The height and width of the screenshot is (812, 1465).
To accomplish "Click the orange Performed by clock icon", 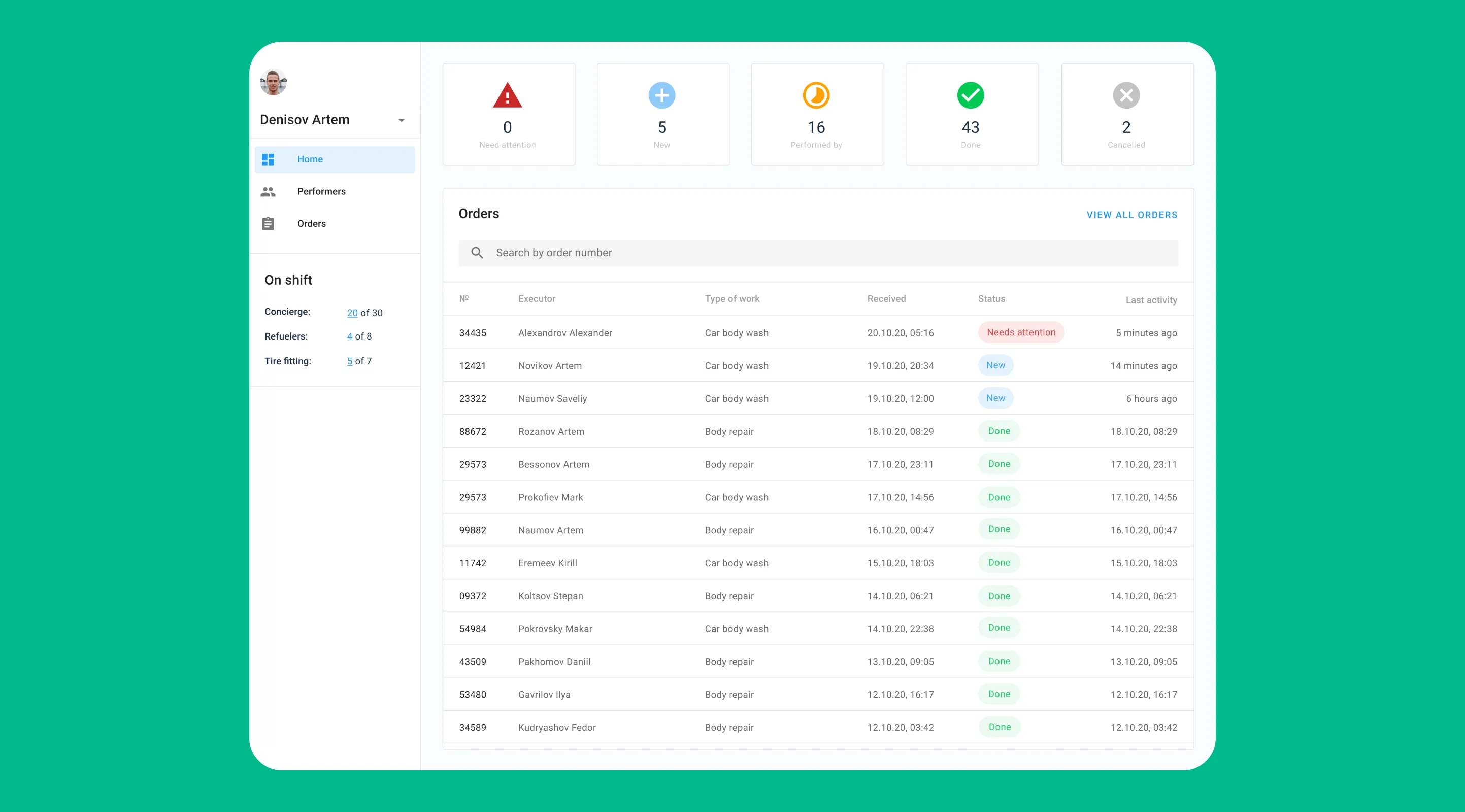I will point(816,95).
